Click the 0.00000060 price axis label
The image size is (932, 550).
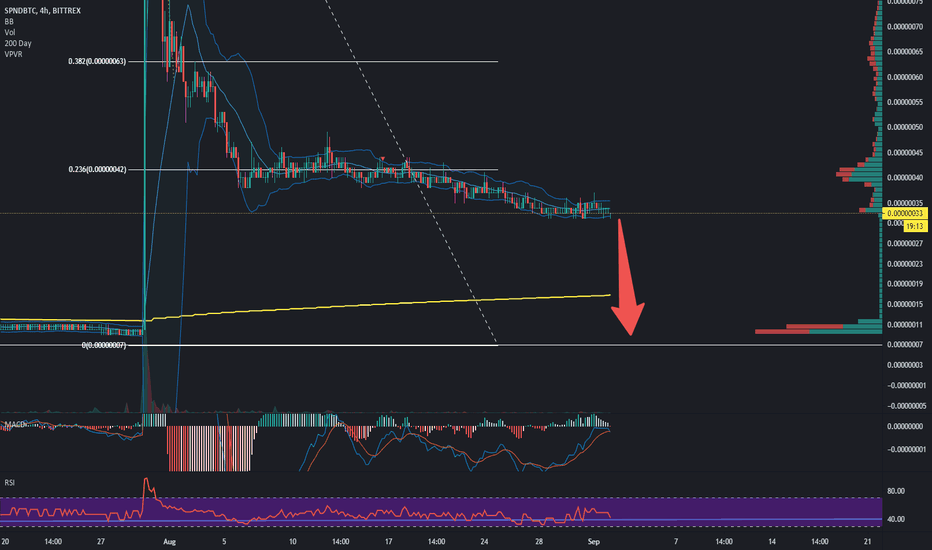[x=905, y=77]
